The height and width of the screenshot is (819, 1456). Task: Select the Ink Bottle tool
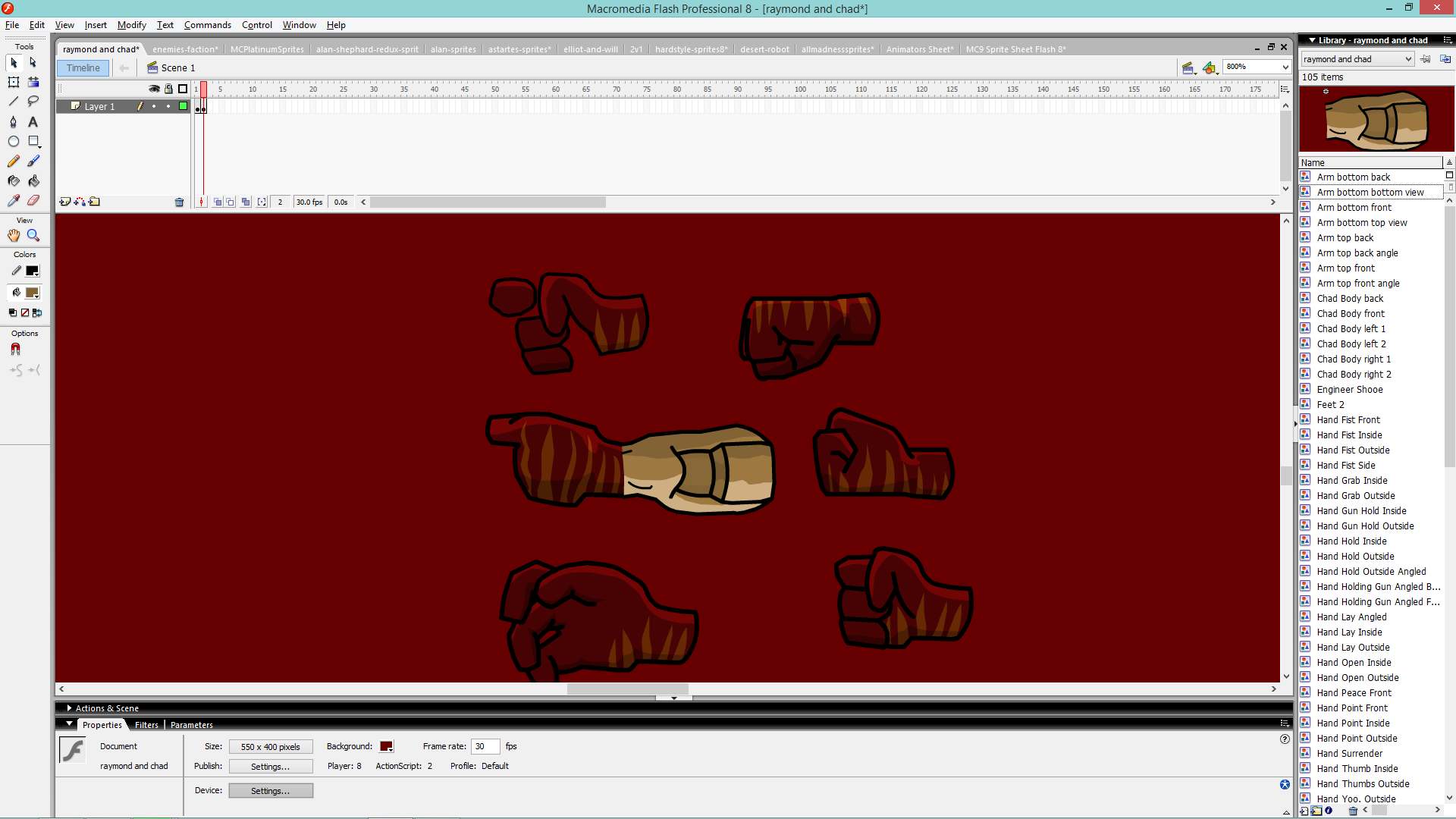(14, 180)
